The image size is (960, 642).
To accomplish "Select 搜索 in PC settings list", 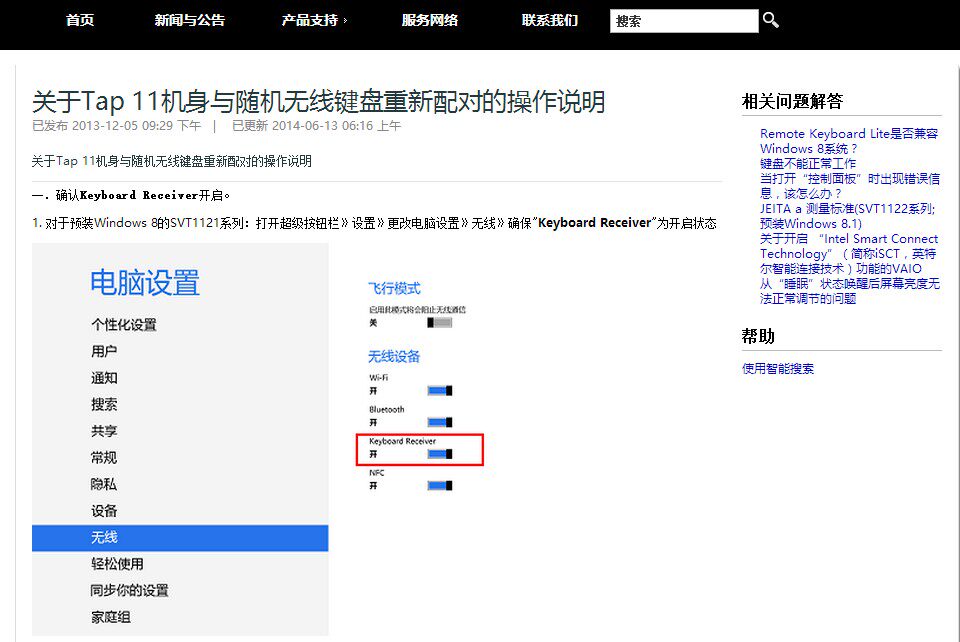I will click(103, 404).
